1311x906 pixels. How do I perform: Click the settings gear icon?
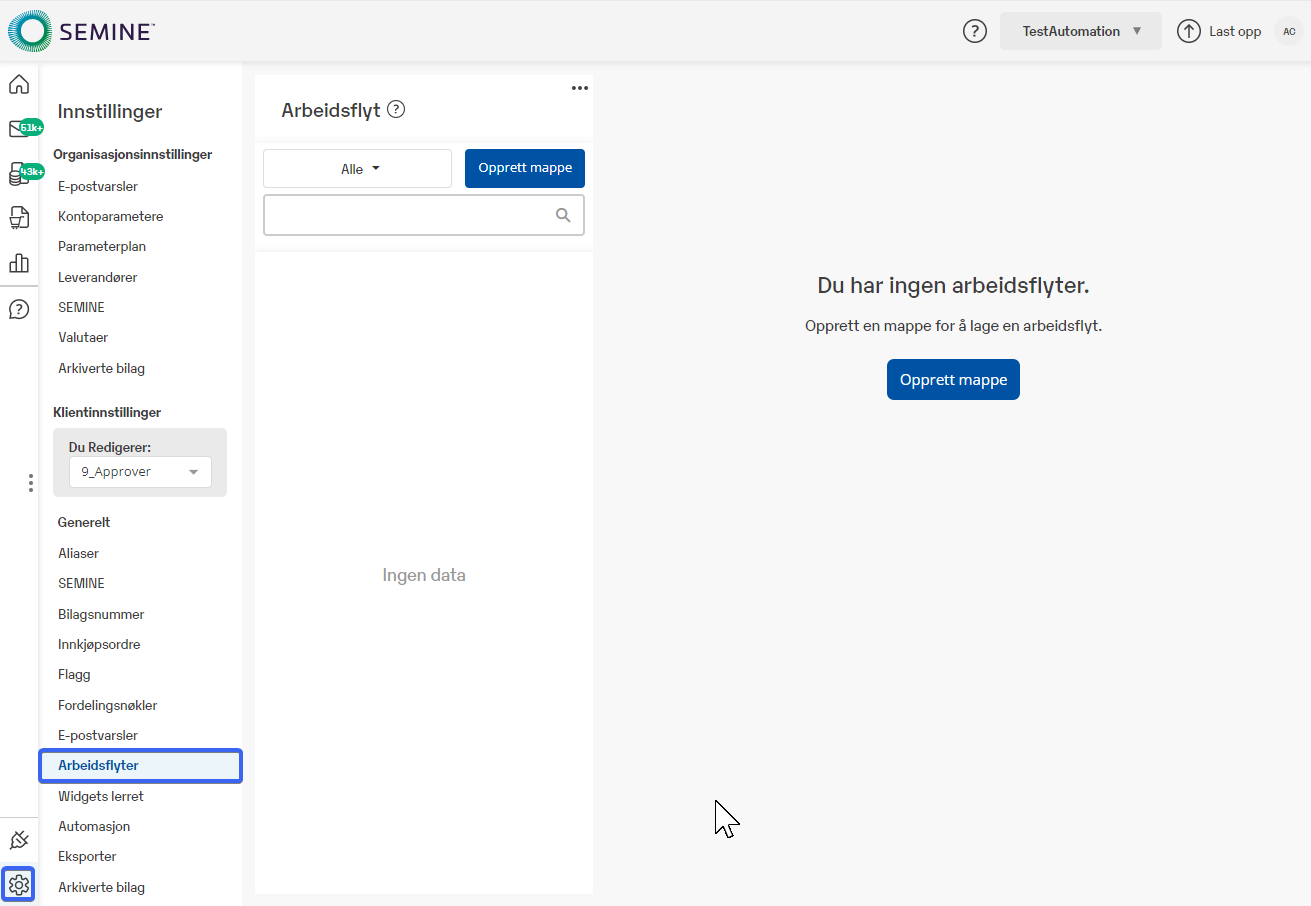tap(19, 884)
